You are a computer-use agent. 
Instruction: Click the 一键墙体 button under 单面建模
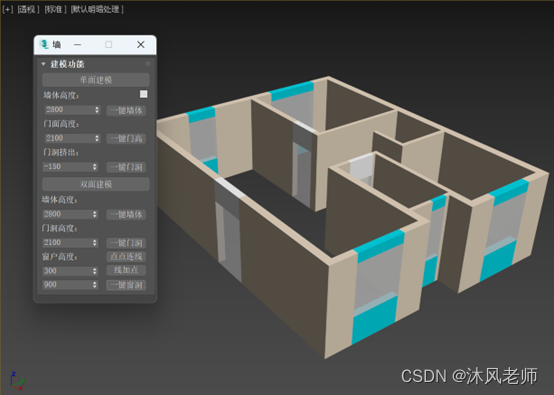coord(126,110)
